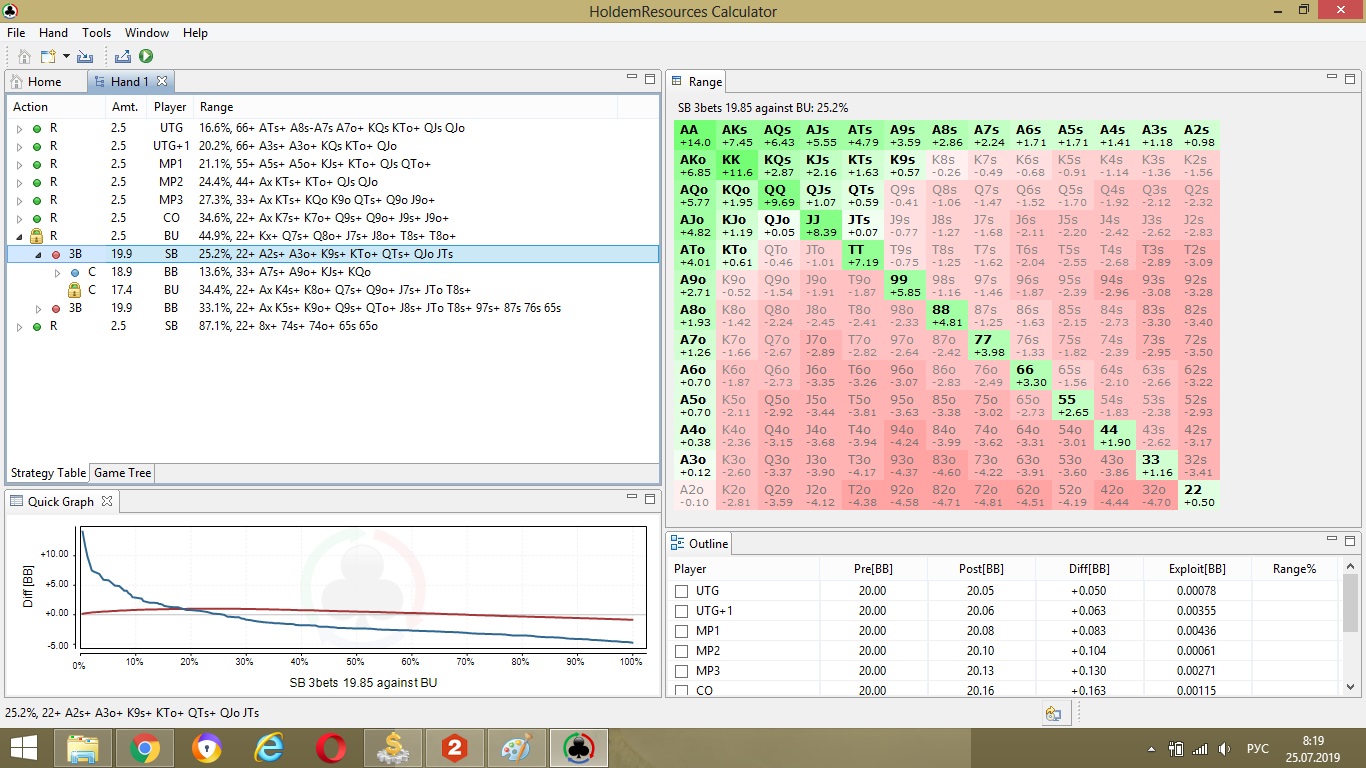Expand the UTG raise tree row

coord(19,128)
